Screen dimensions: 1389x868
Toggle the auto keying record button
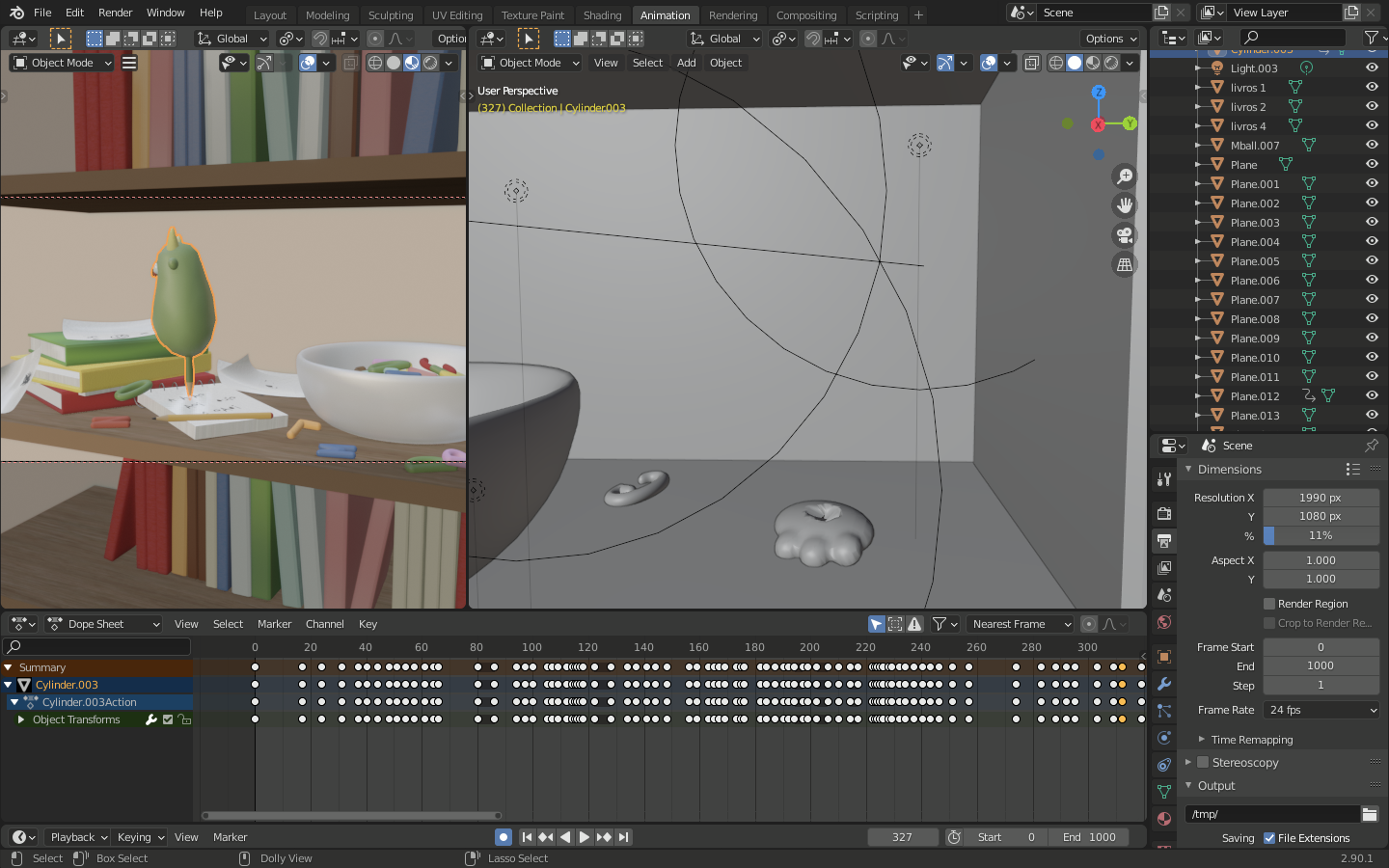(x=504, y=837)
